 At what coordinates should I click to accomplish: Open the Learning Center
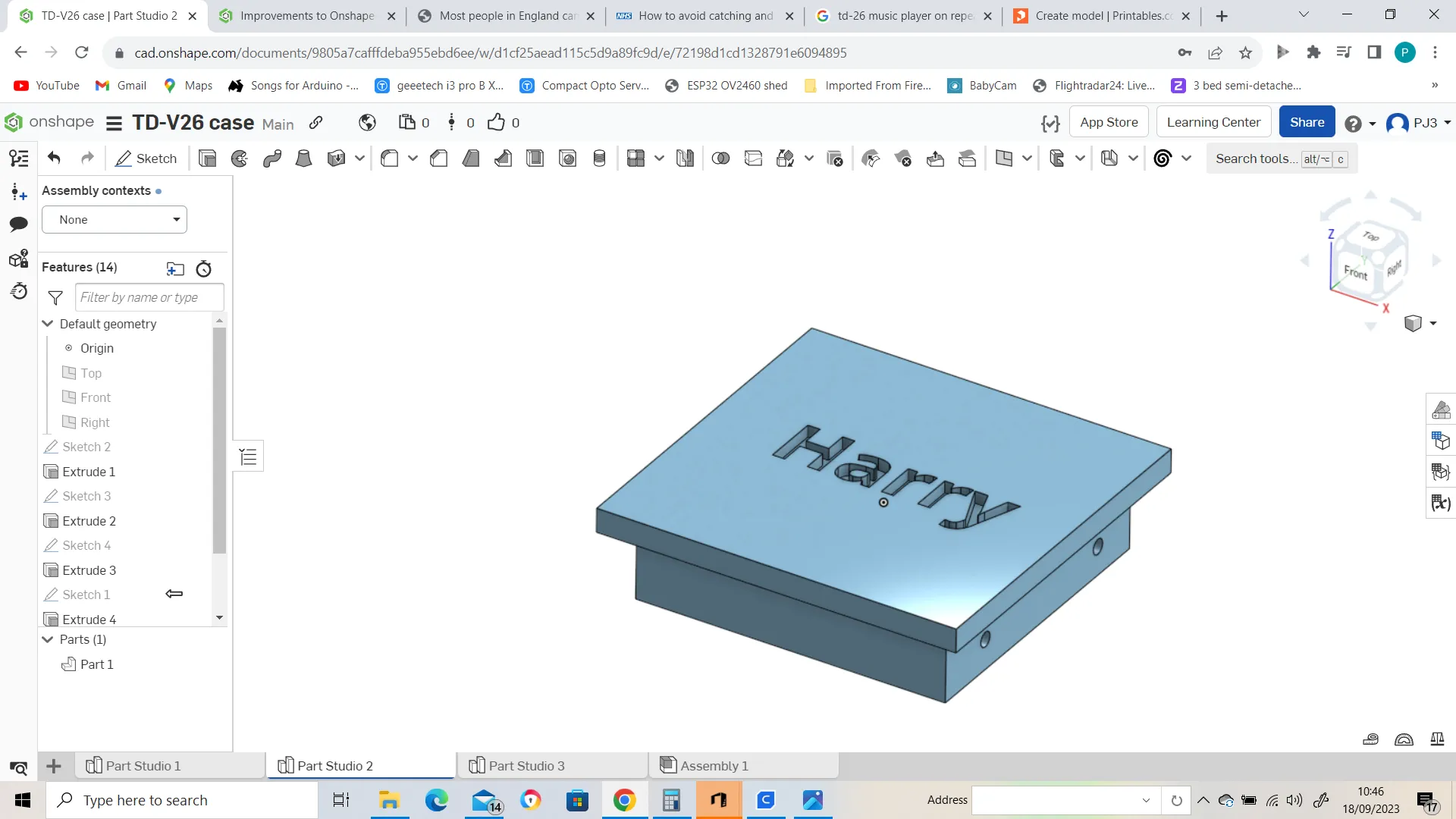[1213, 122]
